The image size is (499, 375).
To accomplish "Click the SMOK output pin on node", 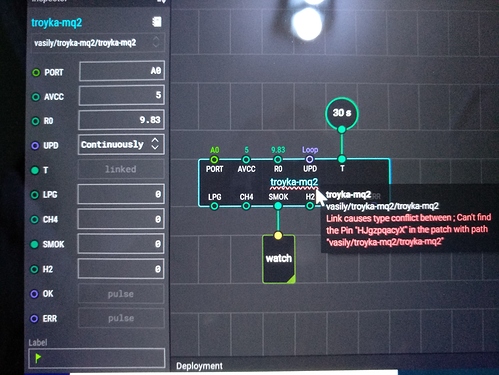I will pos(278,206).
